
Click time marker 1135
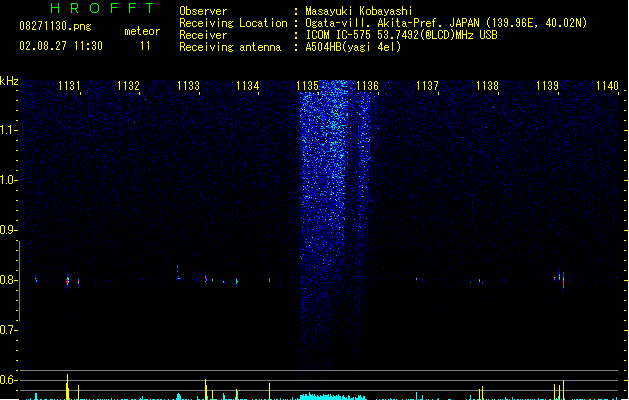[x=308, y=86]
